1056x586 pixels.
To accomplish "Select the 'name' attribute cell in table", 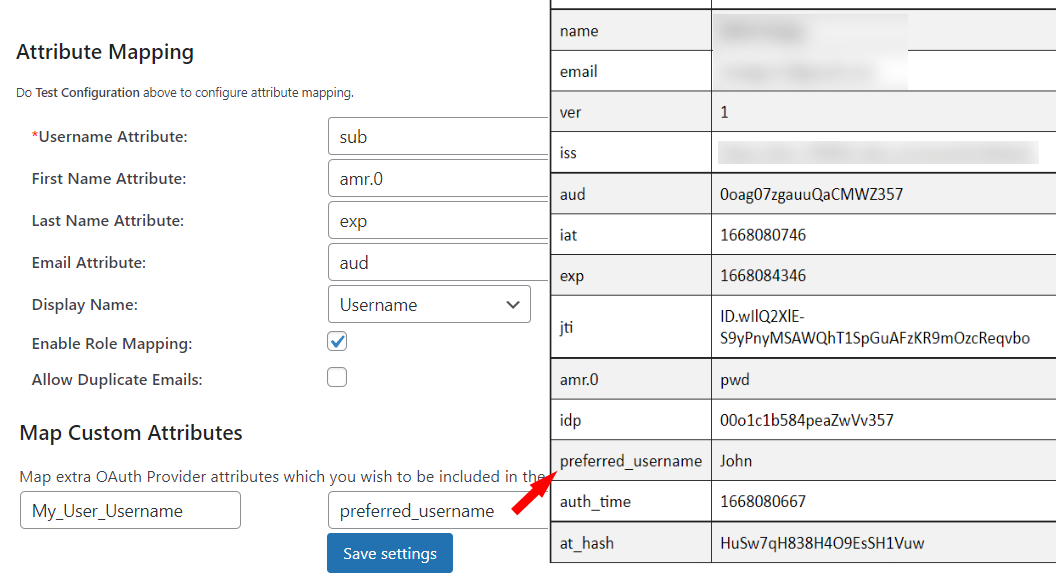I will point(631,30).
